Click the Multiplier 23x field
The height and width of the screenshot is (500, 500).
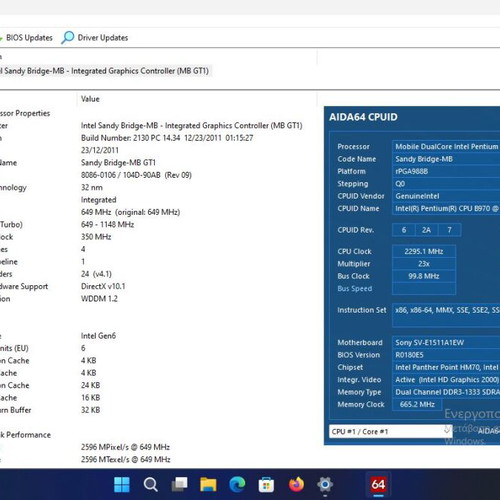[x=424, y=264]
